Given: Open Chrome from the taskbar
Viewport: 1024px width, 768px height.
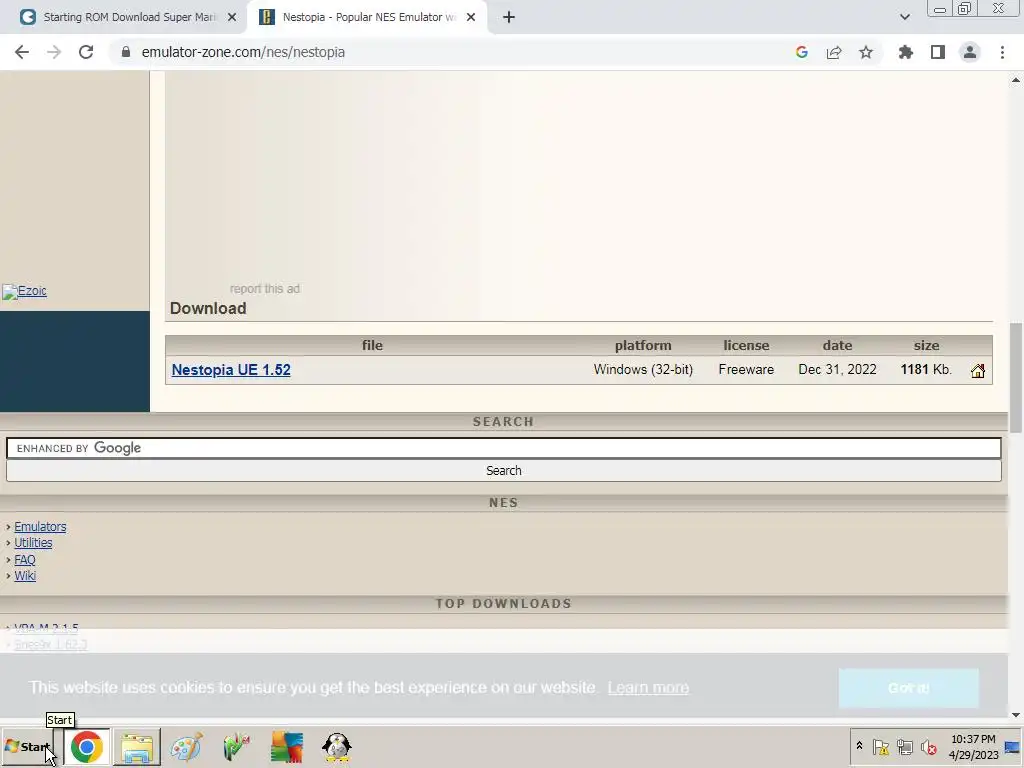Looking at the screenshot, I should click(x=86, y=746).
